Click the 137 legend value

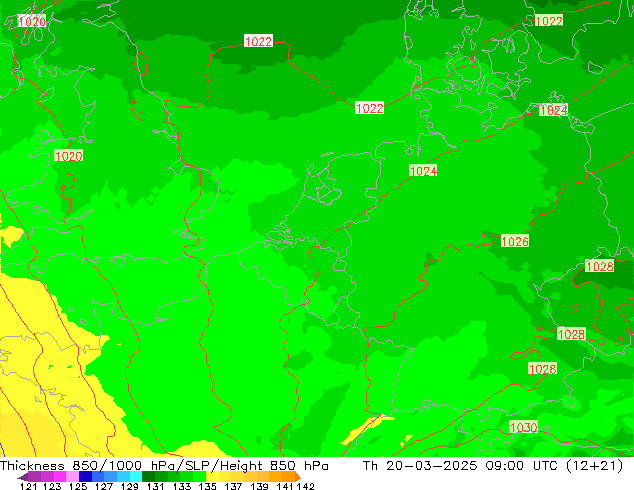(233, 486)
